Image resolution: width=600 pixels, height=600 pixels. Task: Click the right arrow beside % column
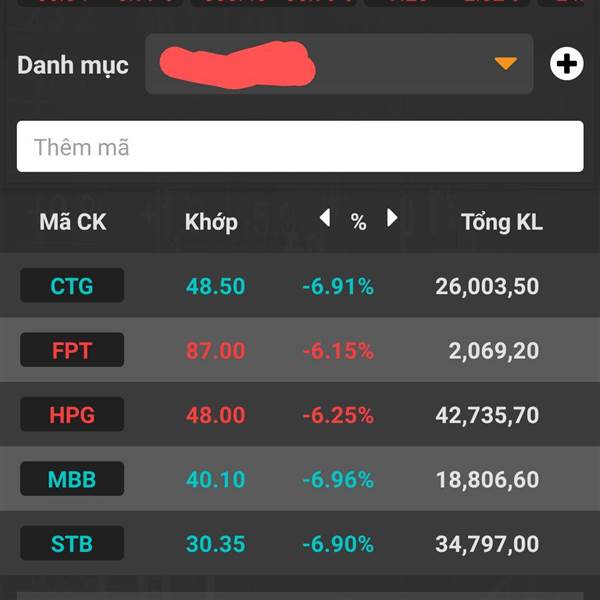point(392,218)
